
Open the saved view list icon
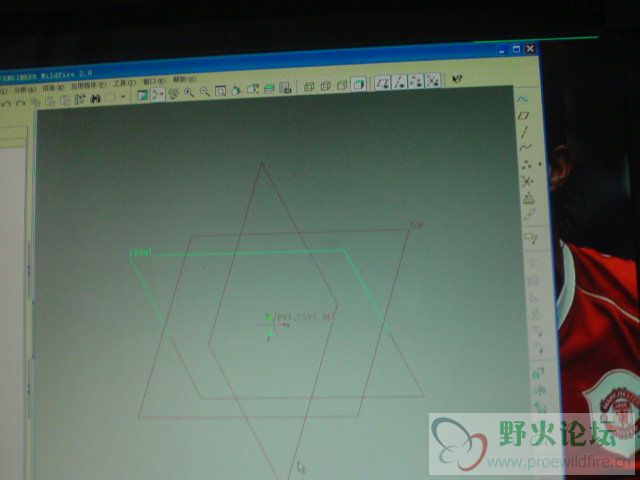(x=253, y=89)
